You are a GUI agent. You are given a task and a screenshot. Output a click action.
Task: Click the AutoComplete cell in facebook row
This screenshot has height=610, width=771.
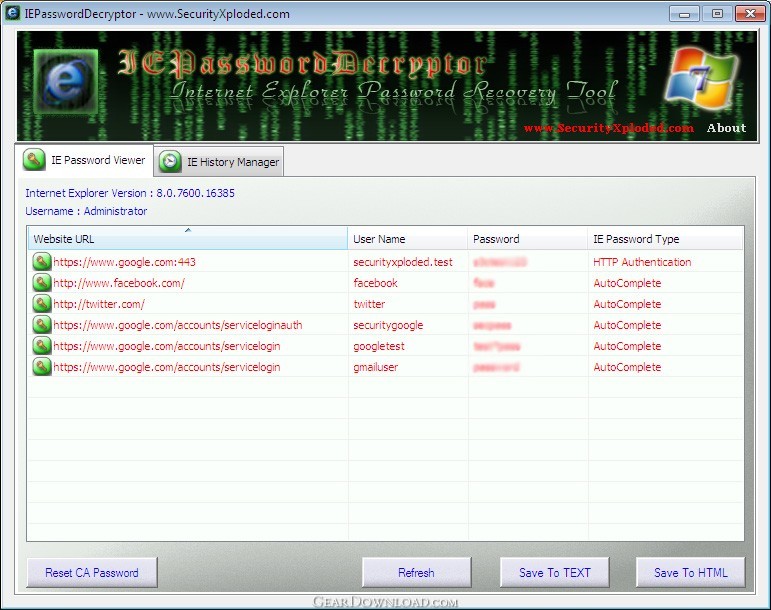[627, 283]
